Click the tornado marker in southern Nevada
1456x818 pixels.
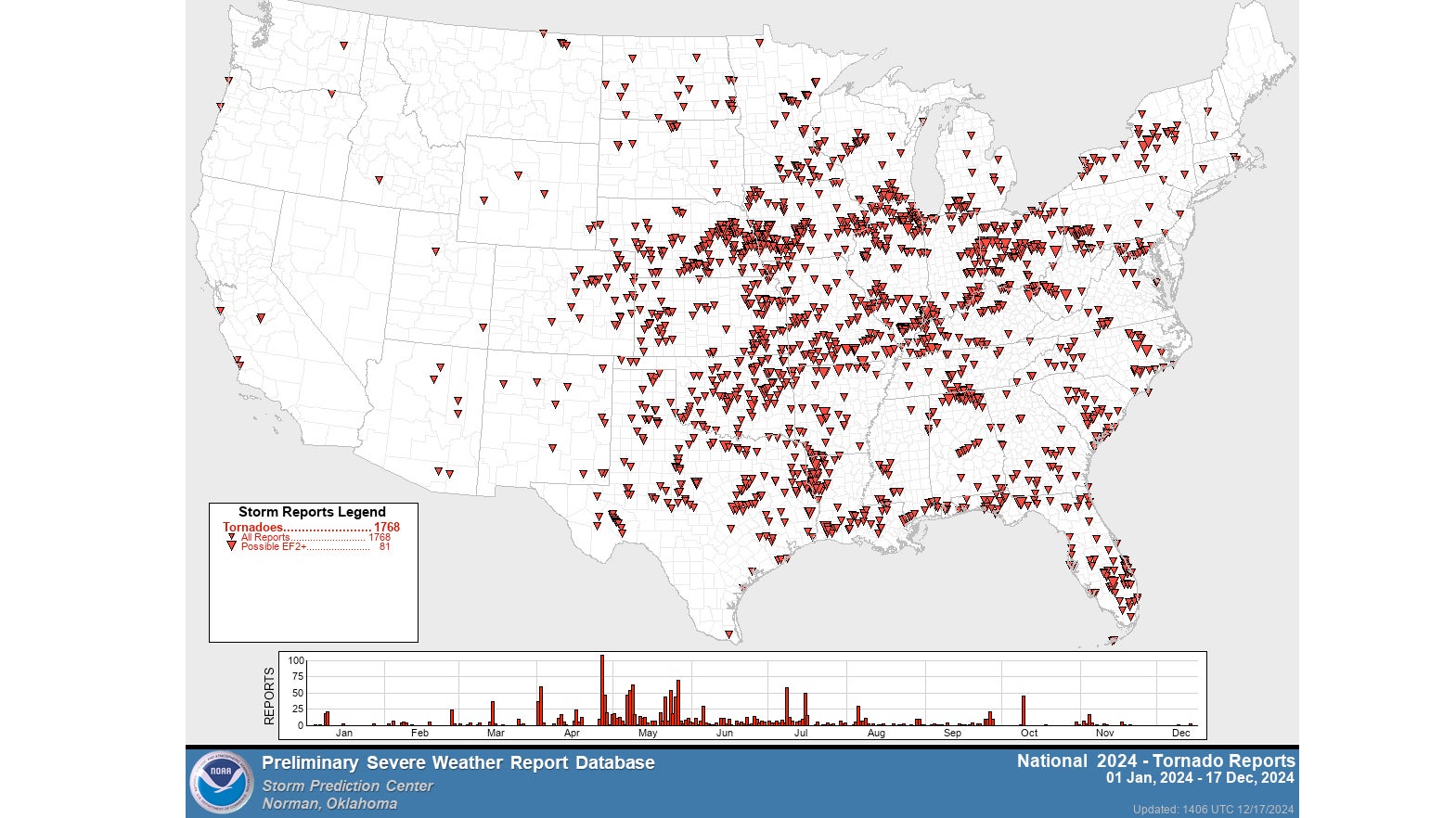pos(260,318)
